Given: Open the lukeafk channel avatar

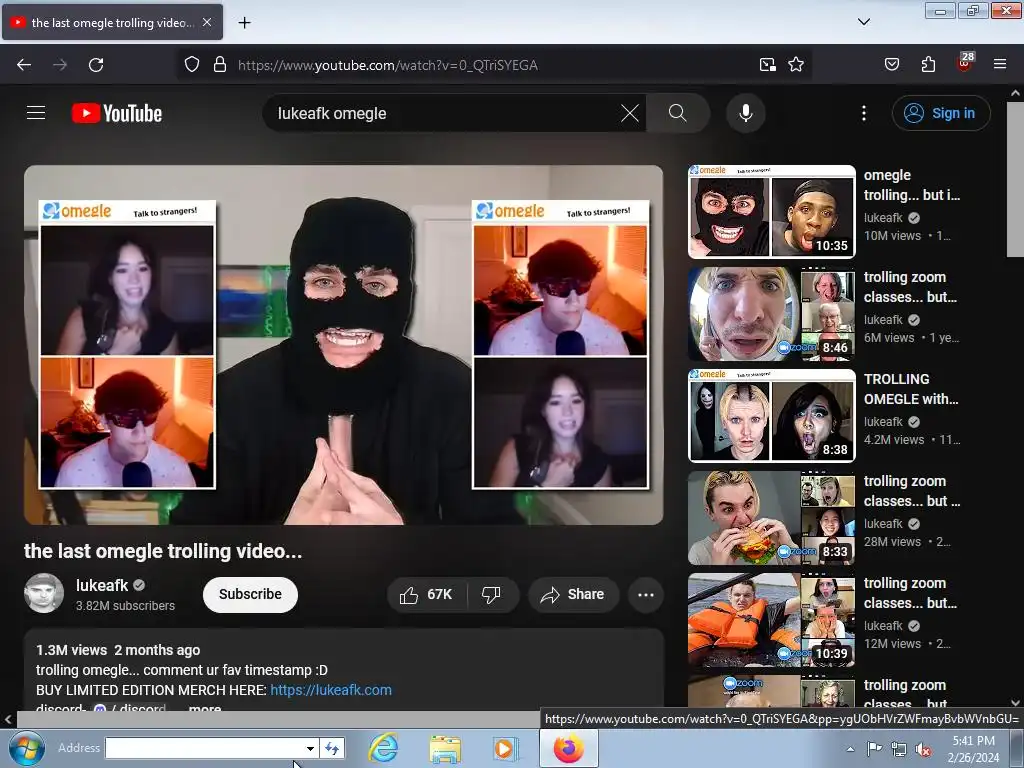Looking at the screenshot, I should pyautogui.click(x=44, y=593).
